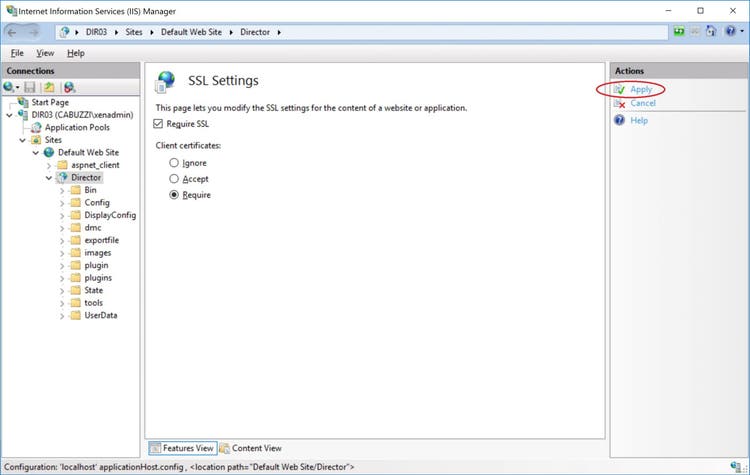Click the Help link in Actions pane
Viewport: 750px width, 475px height.
(x=639, y=121)
